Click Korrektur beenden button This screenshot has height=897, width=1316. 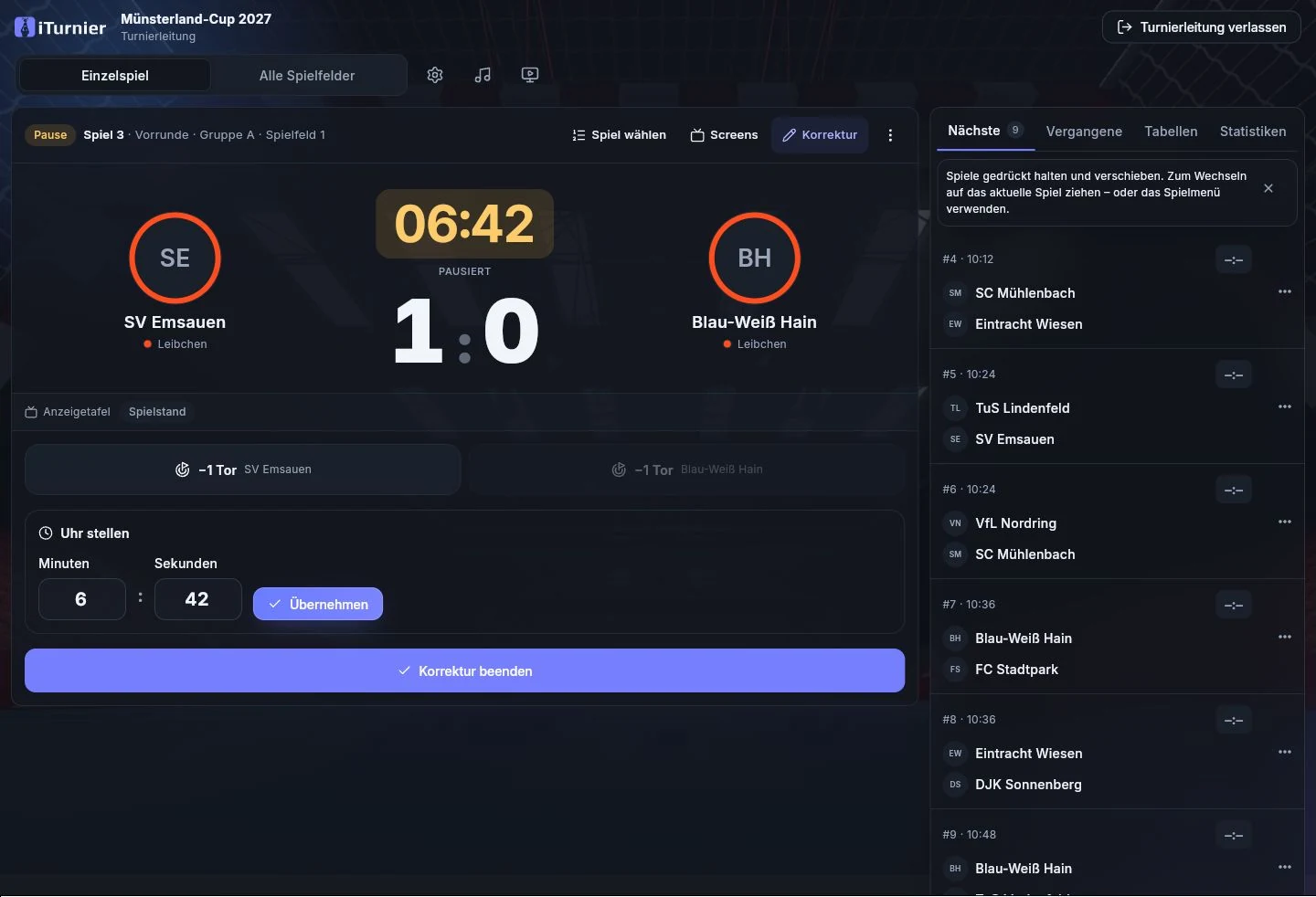tap(464, 670)
